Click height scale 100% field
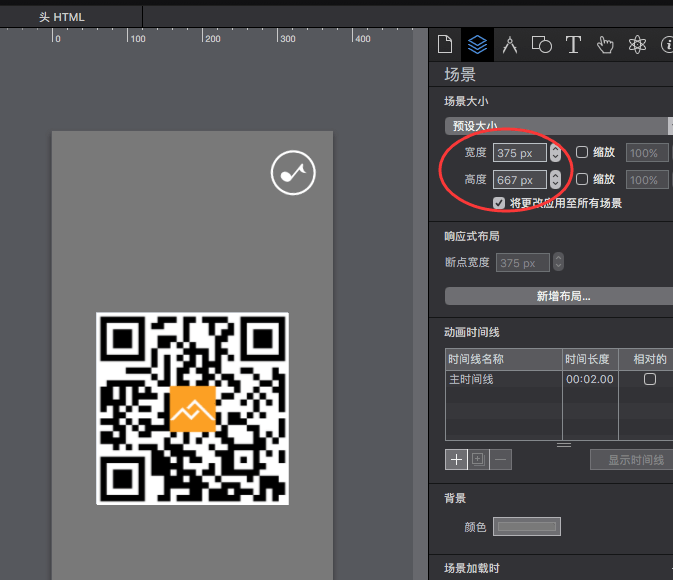Image resolution: width=673 pixels, height=580 pixels. (x=647, y=180)
